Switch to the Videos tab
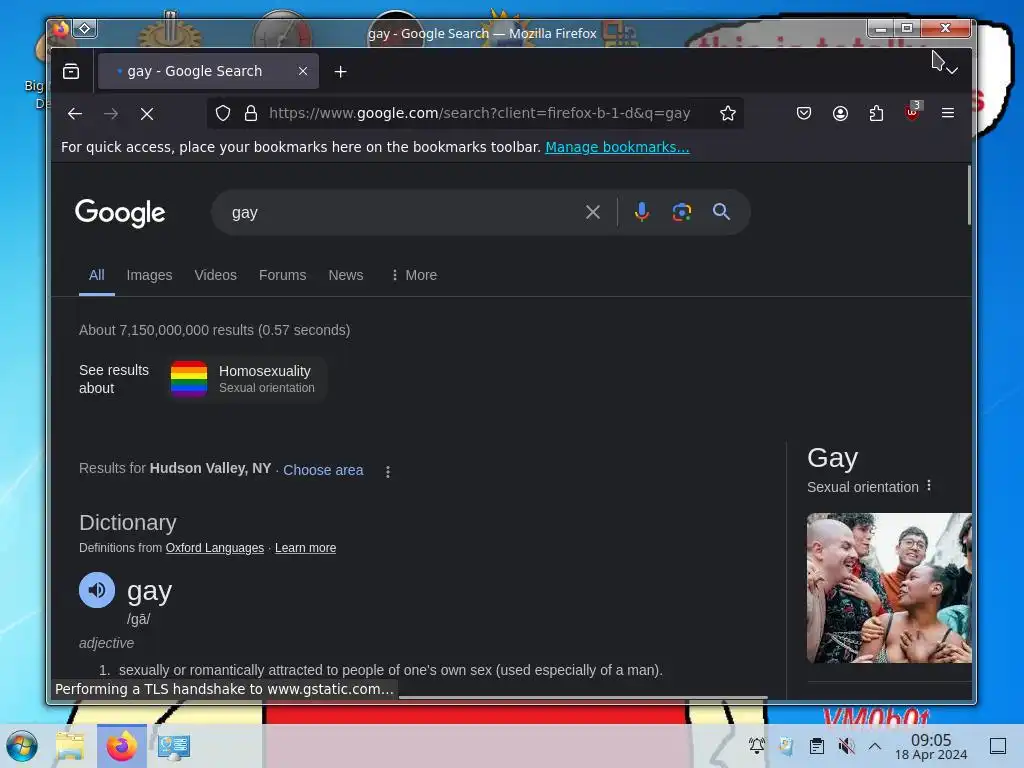This screenshot has height=768, width=1024. (216, 276)
